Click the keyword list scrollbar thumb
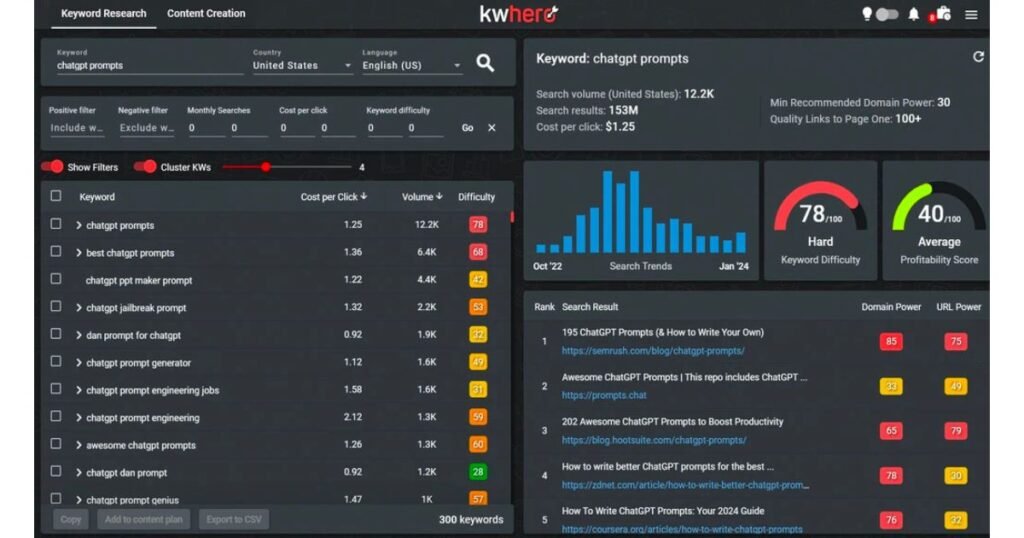Viewport: 1024px width, 538px height. coord(512,217)
